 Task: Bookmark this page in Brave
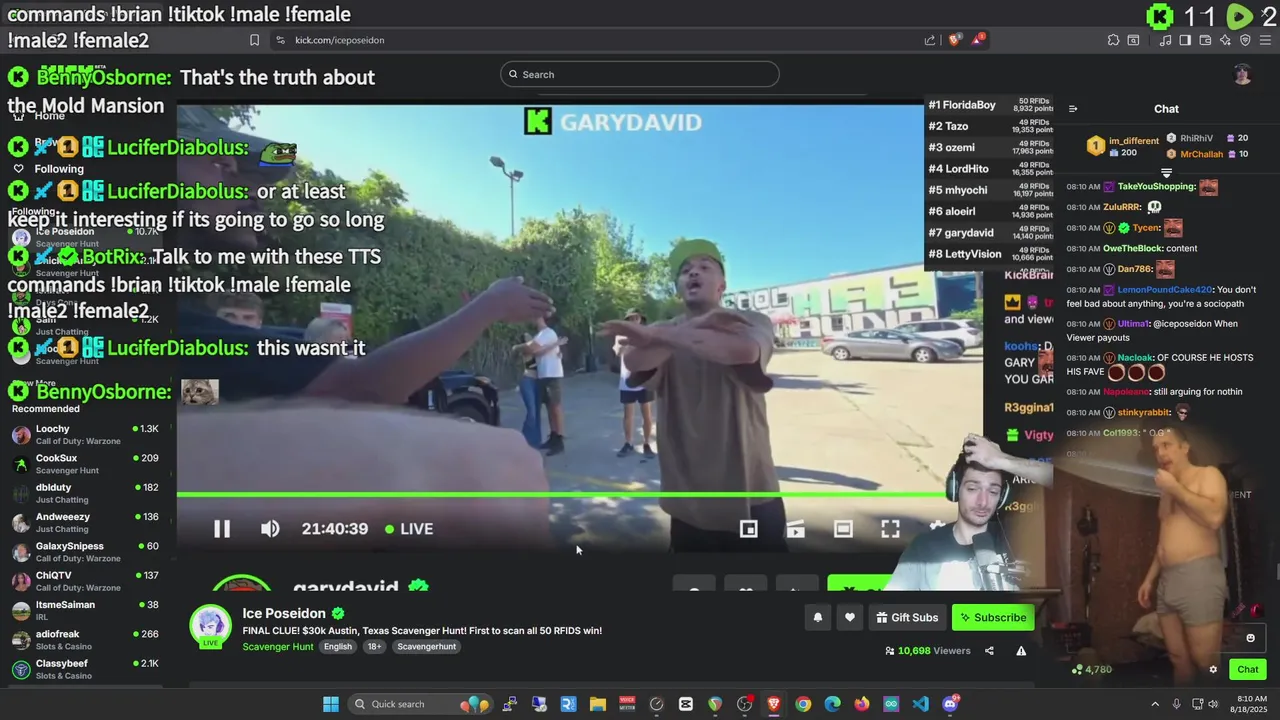pos(254,40)
